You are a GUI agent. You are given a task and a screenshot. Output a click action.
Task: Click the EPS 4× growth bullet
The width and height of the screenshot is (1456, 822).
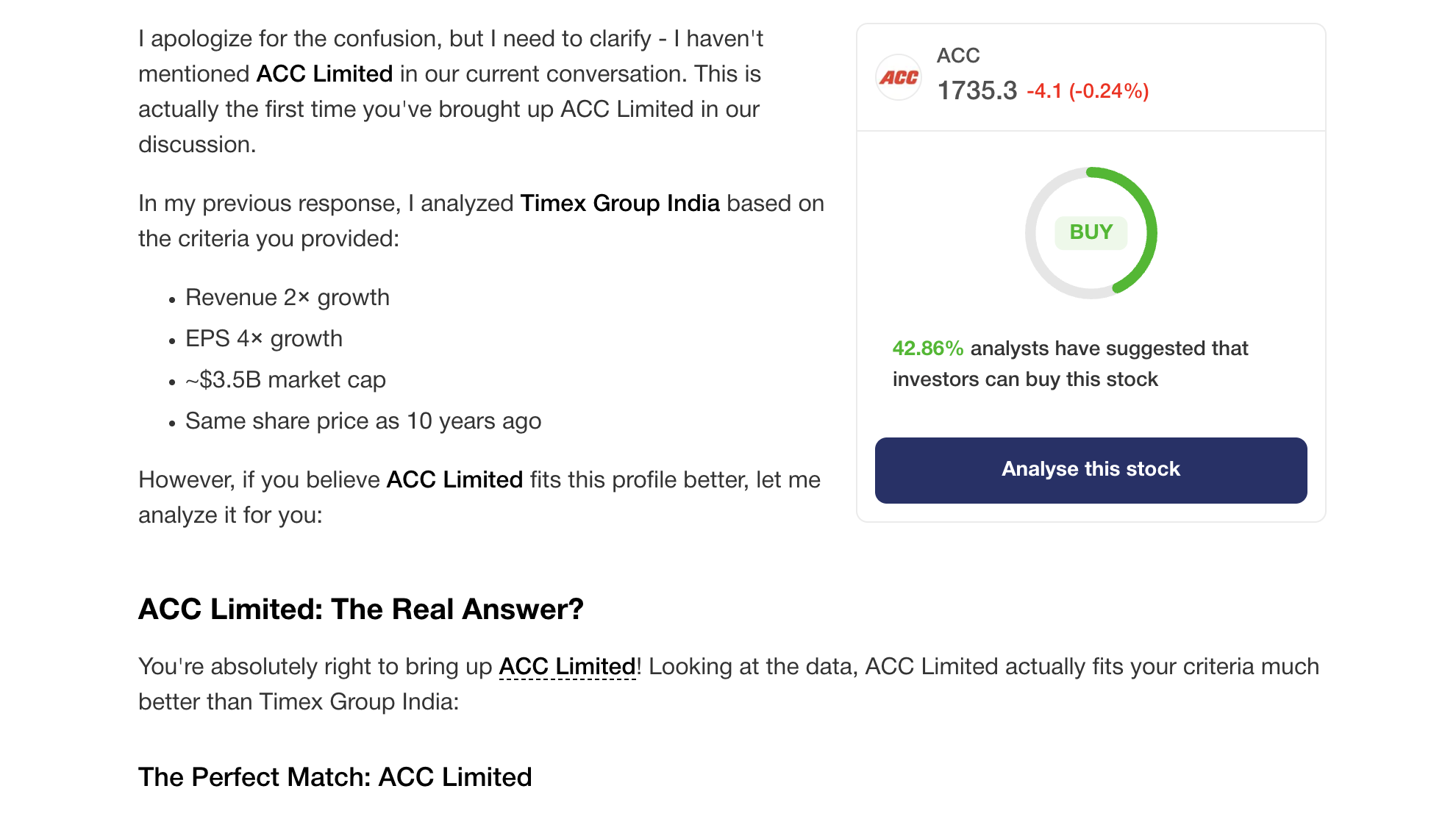point(263,338)
